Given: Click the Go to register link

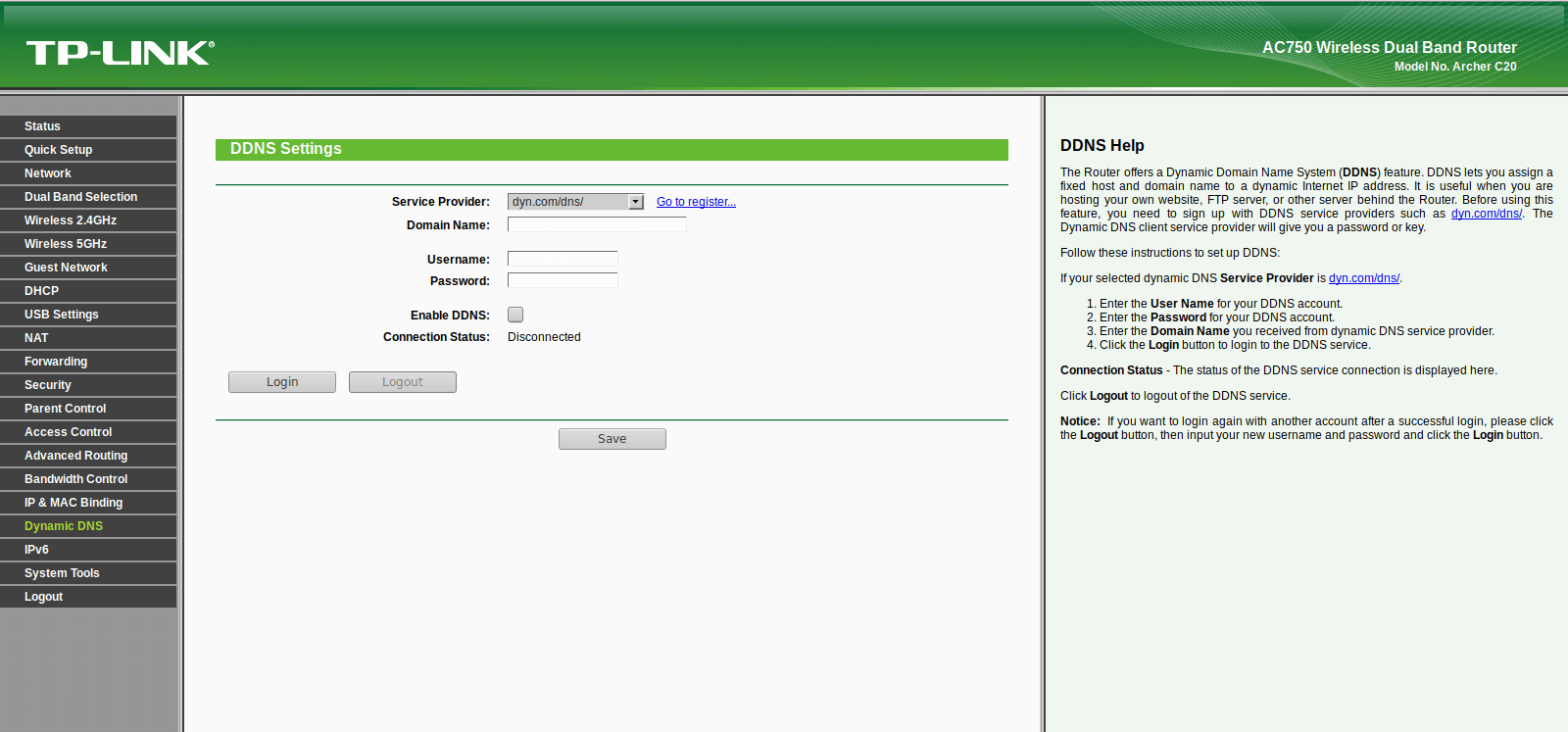Looking at the screenshot, I should [696, 202].
